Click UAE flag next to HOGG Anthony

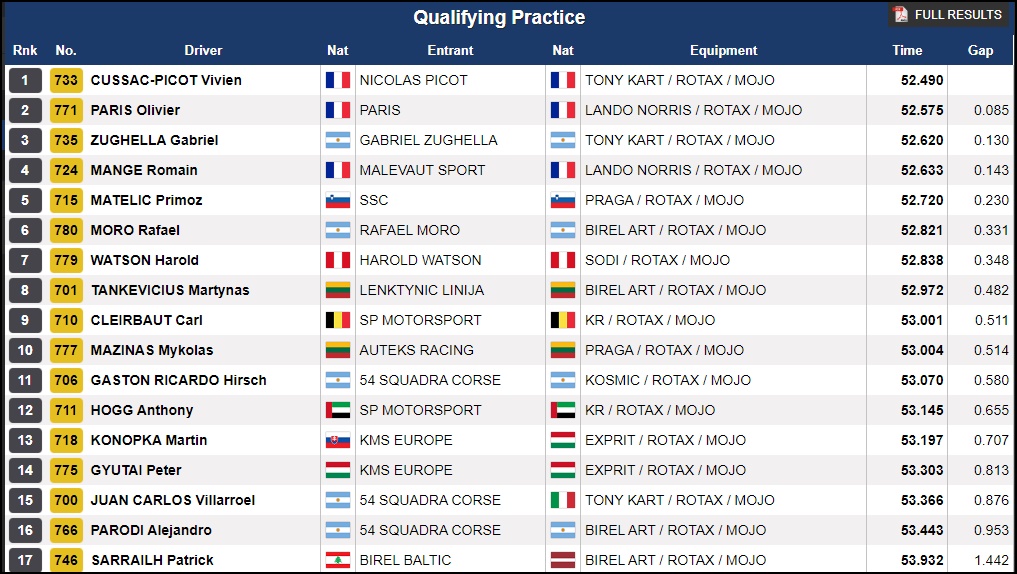[338, 410]
